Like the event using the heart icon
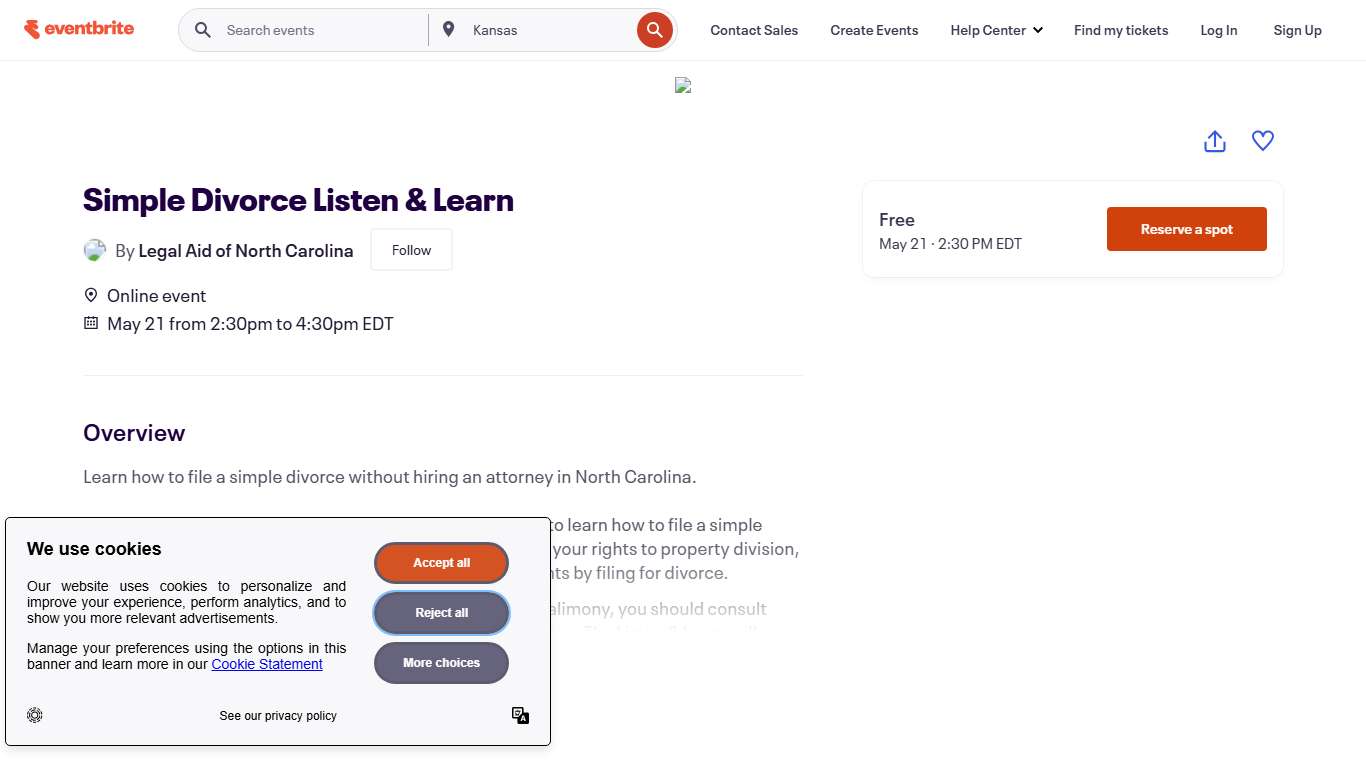Image resolution: width=1366 pixels, height=768 pixels. 1262,141
